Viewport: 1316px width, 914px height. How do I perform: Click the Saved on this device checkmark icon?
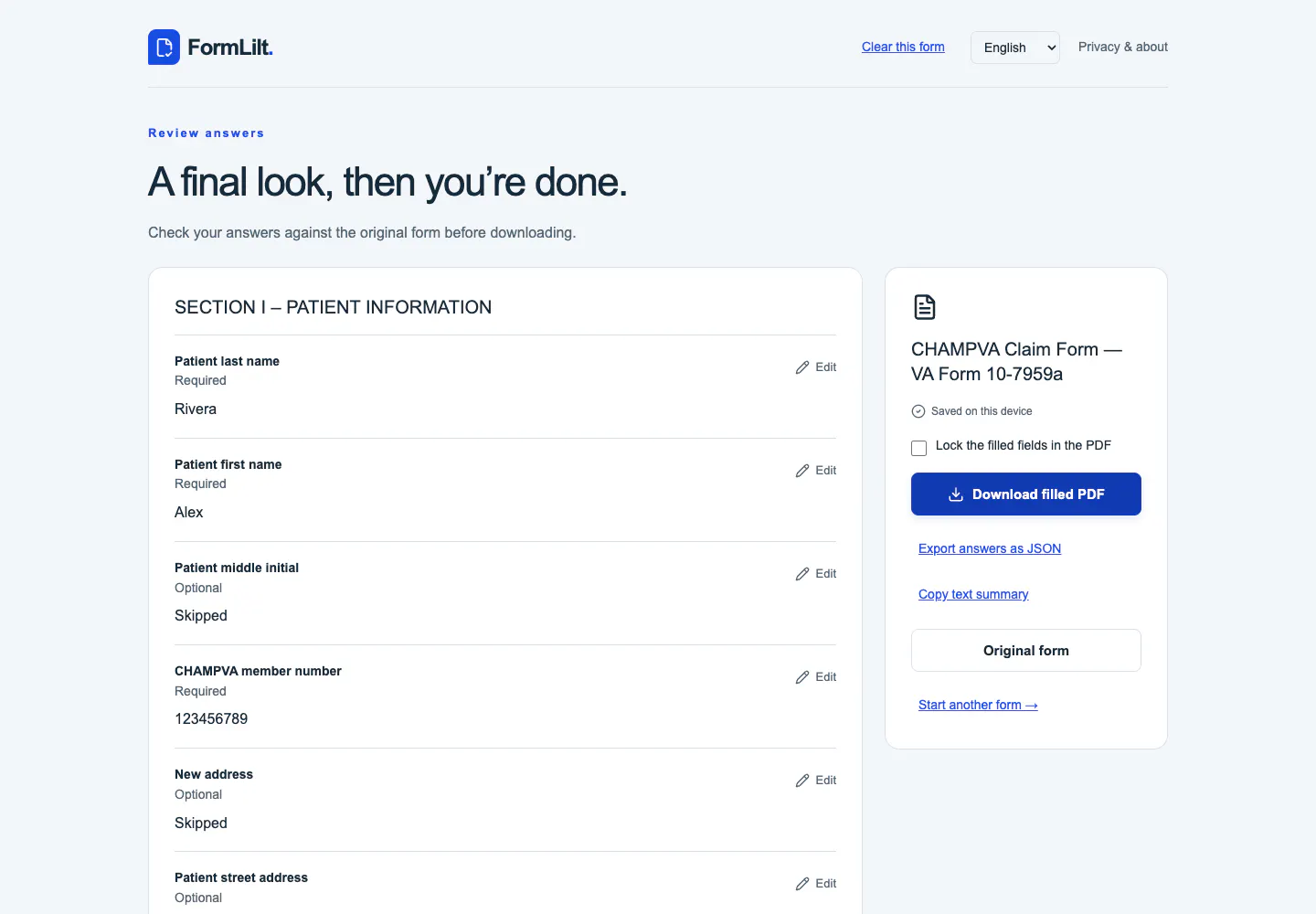(x=918, y=411)
